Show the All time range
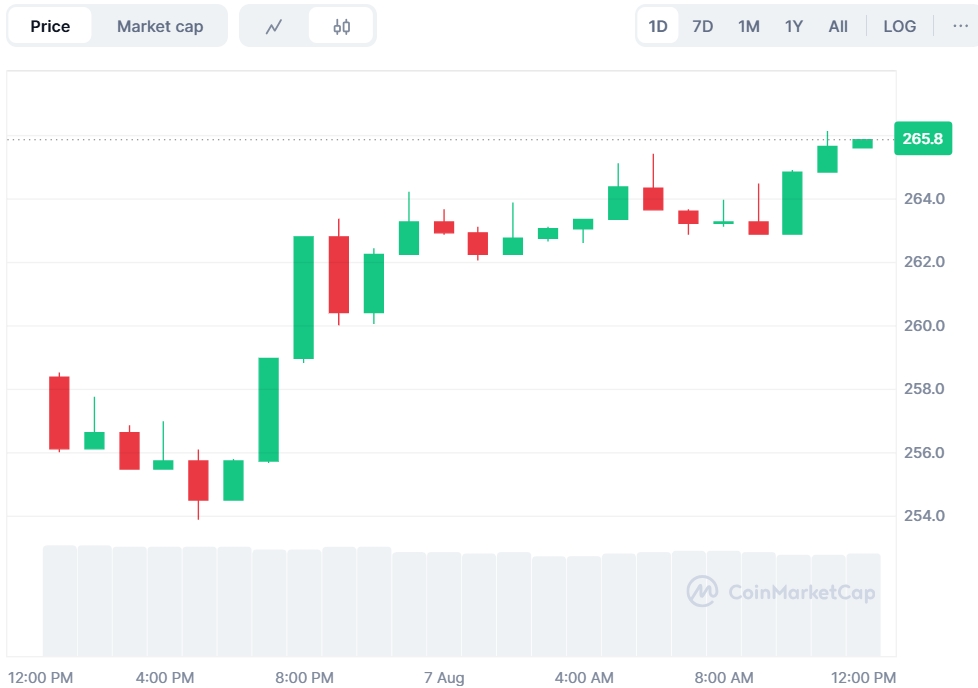Image resolution: width=978 pixels, height=688 pixels. pos(838,27)
